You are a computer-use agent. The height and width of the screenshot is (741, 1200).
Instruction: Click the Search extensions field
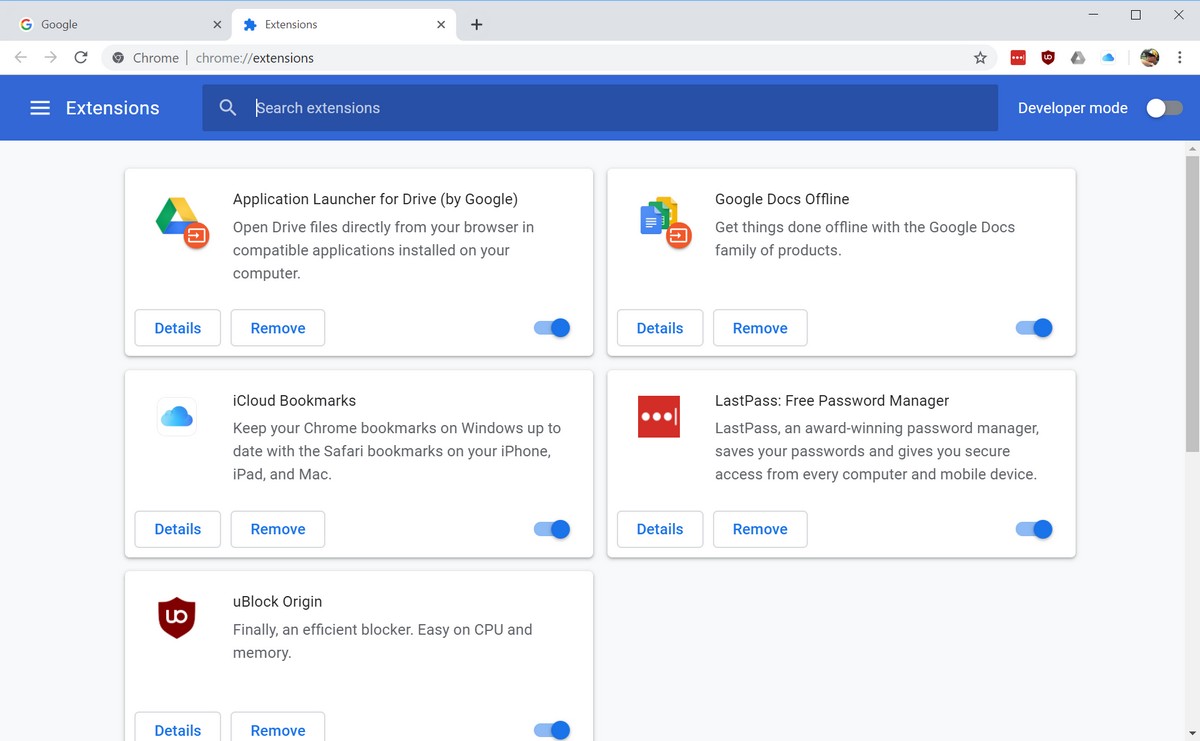tap(600, 108)
